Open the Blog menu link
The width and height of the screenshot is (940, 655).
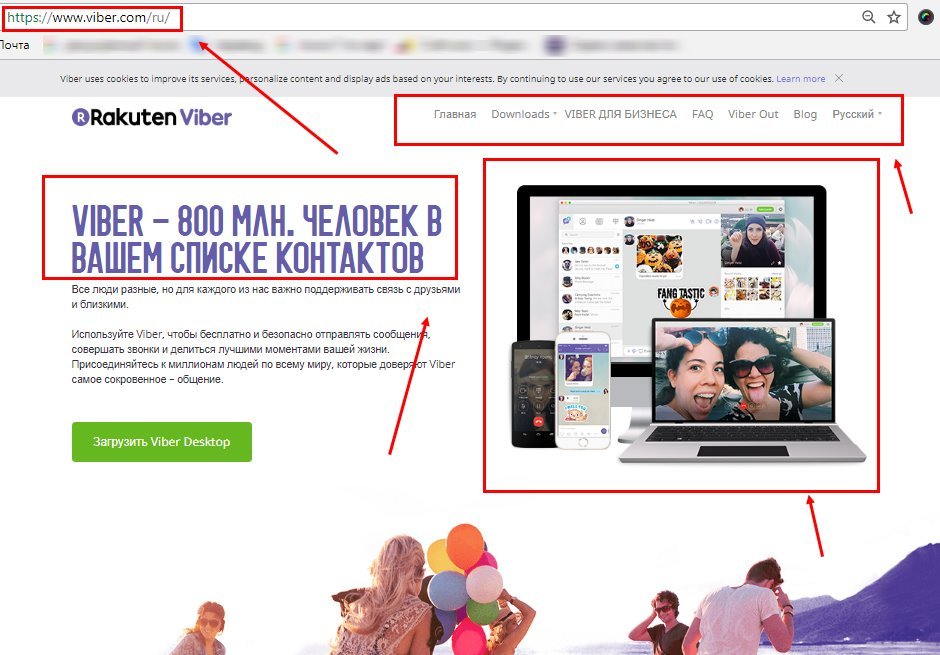tap(805, 114)
